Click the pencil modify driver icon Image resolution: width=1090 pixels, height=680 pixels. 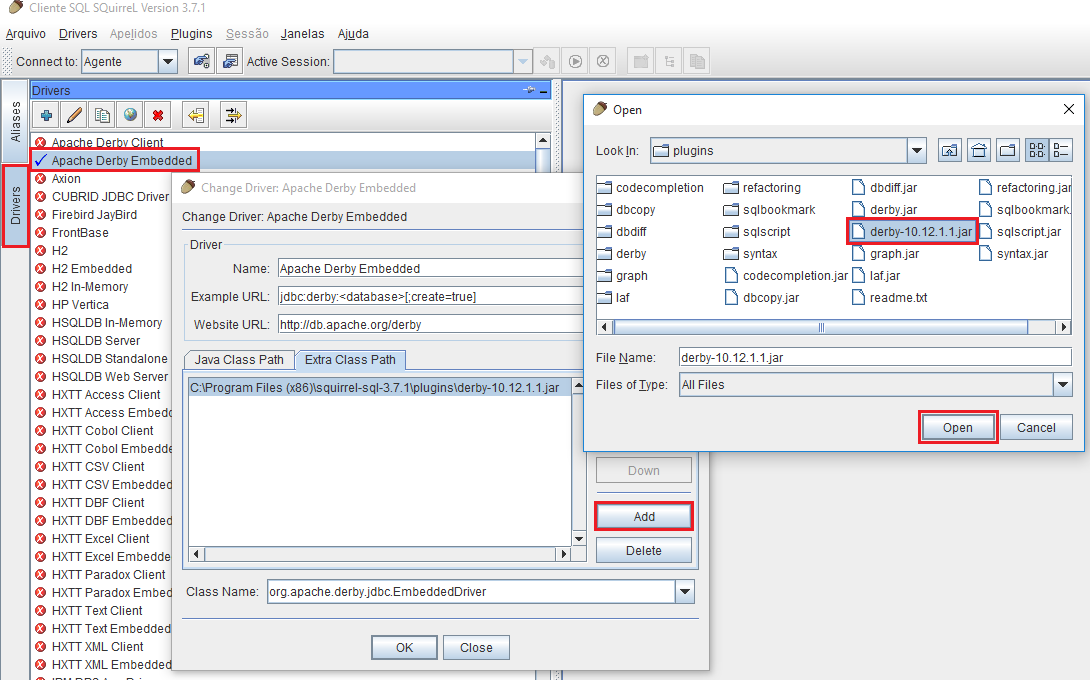point(74,115)
